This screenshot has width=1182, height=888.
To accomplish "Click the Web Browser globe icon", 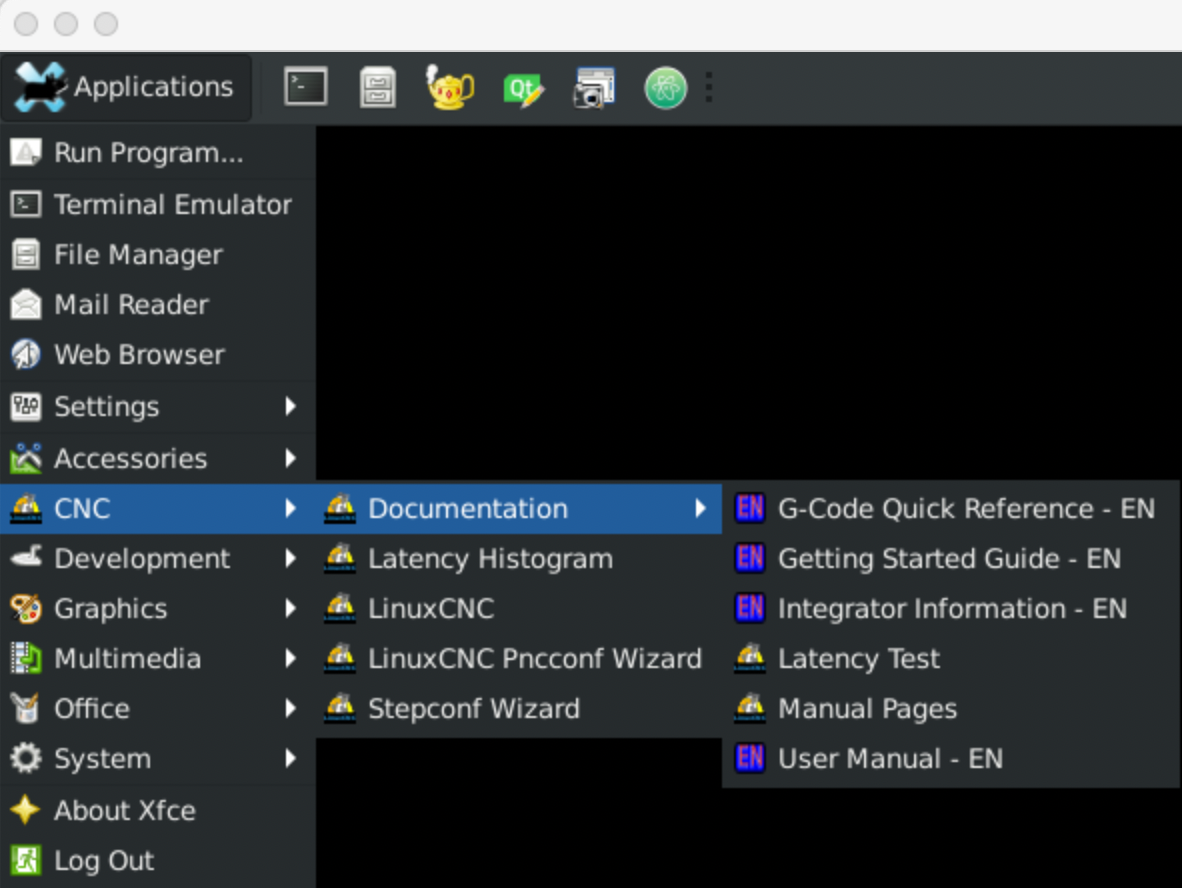I will pos(26,355).
